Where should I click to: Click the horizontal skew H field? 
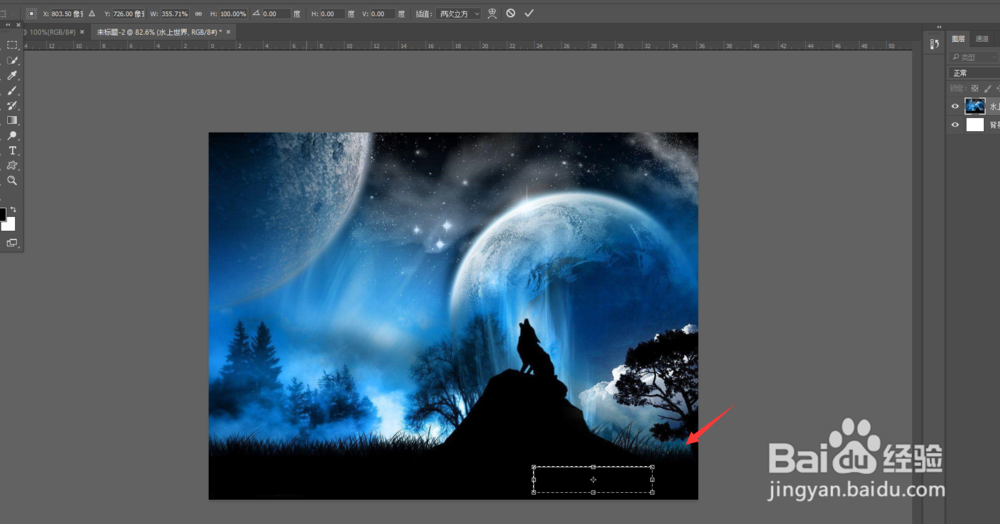[x=332, y=13]
